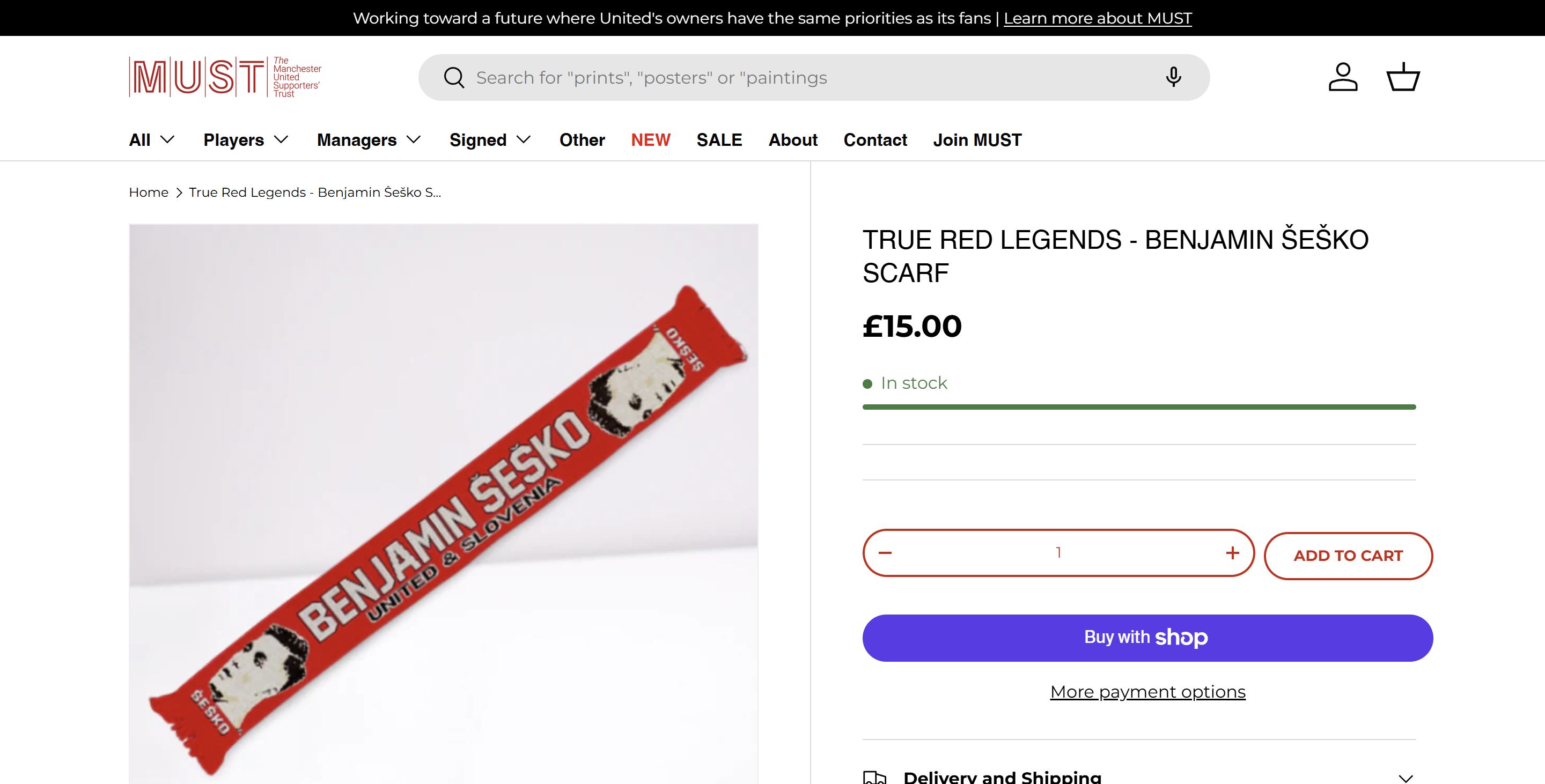Expand the All menu dropdown
Screen dimensions: 1545x784
point(152,139)
